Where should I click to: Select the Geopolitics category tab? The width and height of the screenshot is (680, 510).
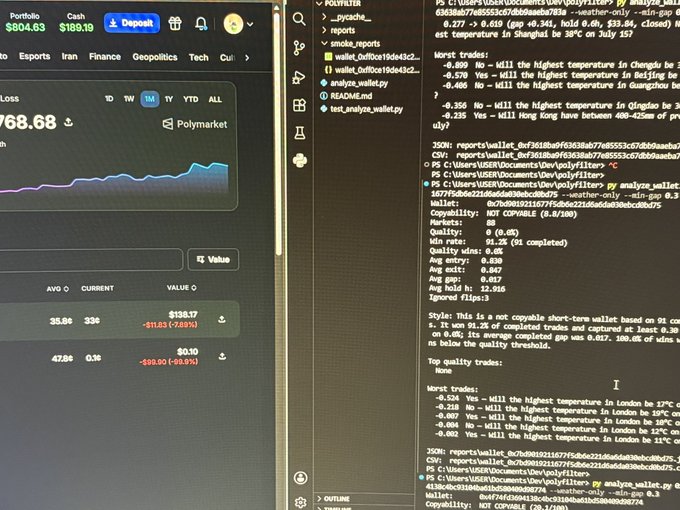pyautogui.click(x=155, y=57)
